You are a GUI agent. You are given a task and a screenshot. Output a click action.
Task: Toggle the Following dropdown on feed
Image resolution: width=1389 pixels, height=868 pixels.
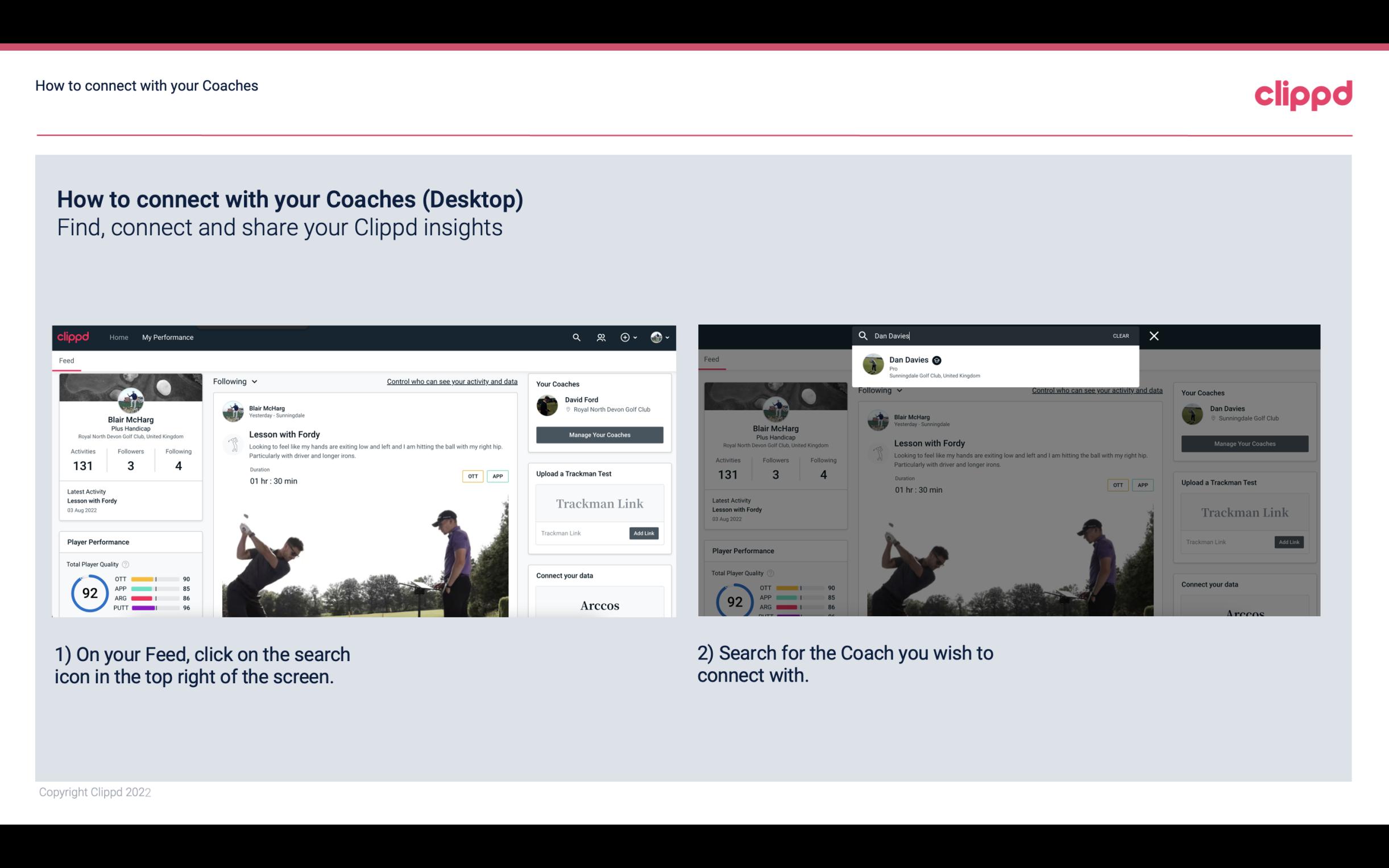click(x=237, y=381)
